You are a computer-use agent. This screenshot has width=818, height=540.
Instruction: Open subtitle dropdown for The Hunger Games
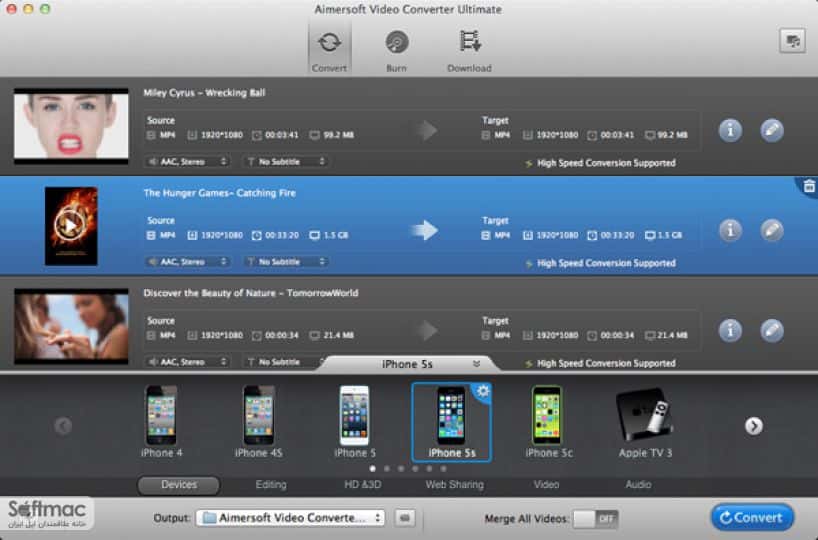(x=286, y=262)
